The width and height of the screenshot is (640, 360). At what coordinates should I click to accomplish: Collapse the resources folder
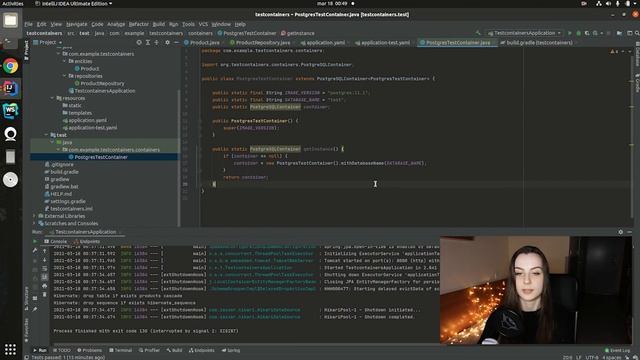pos(52,98)
